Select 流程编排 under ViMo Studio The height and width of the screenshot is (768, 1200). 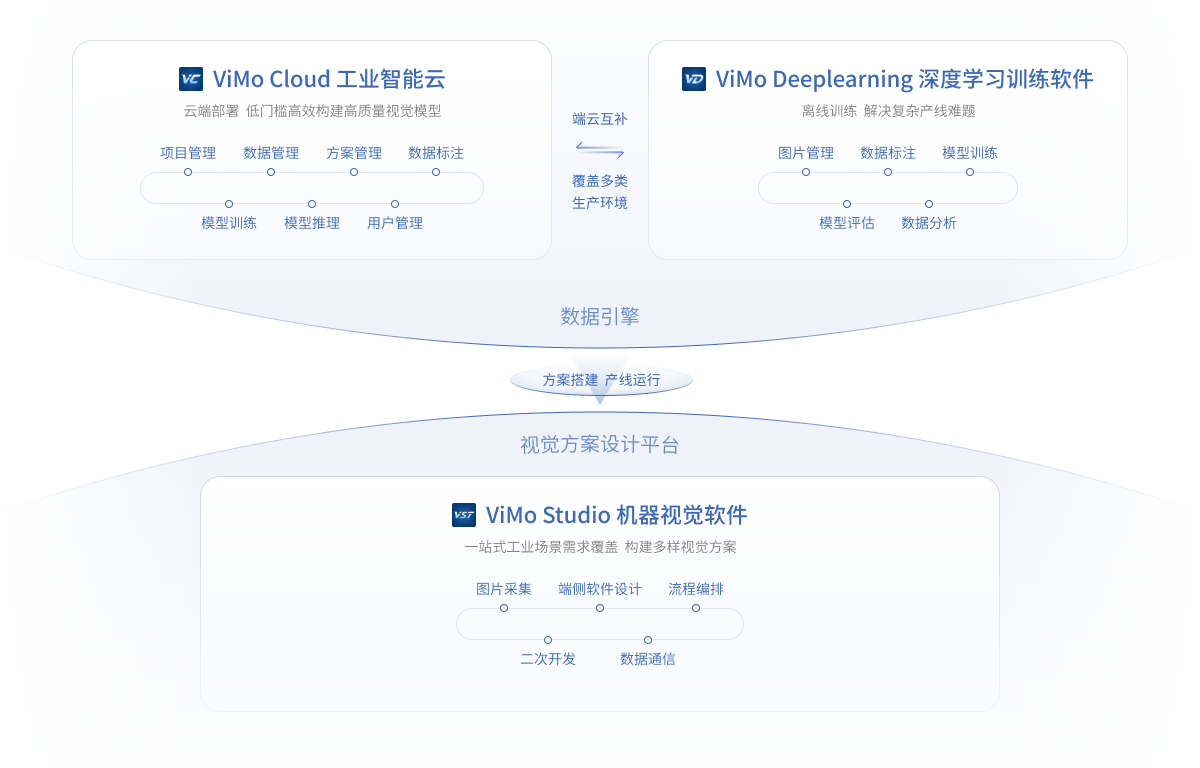696,589
